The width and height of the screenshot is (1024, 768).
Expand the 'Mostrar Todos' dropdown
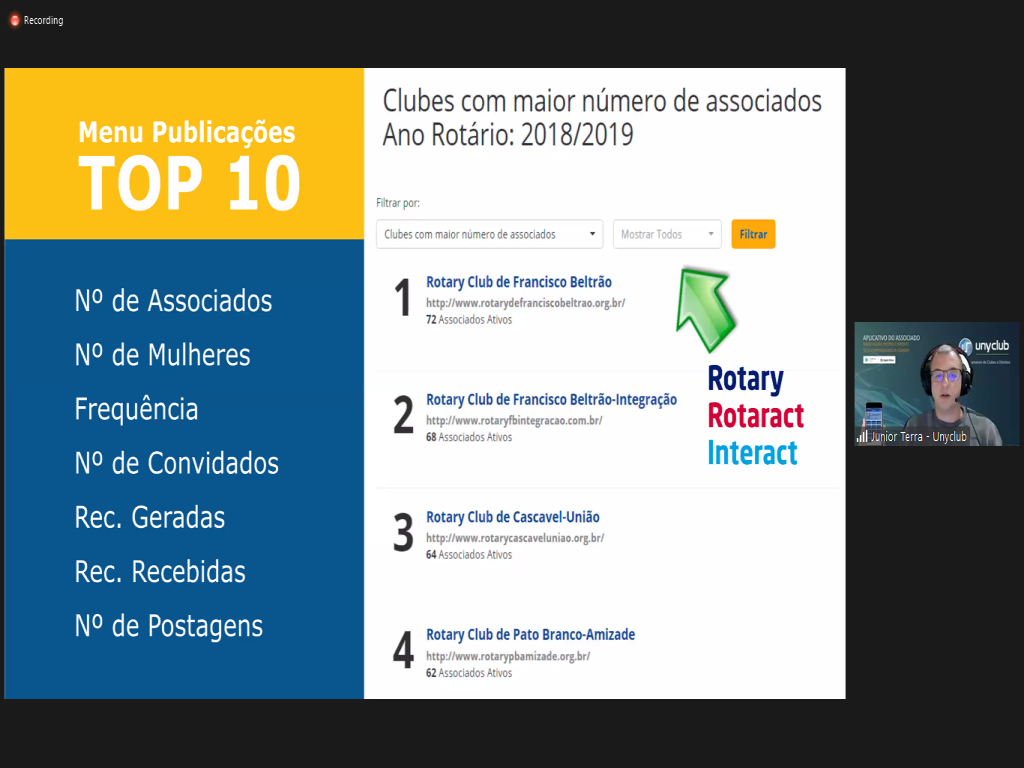(x=667, y=234)
